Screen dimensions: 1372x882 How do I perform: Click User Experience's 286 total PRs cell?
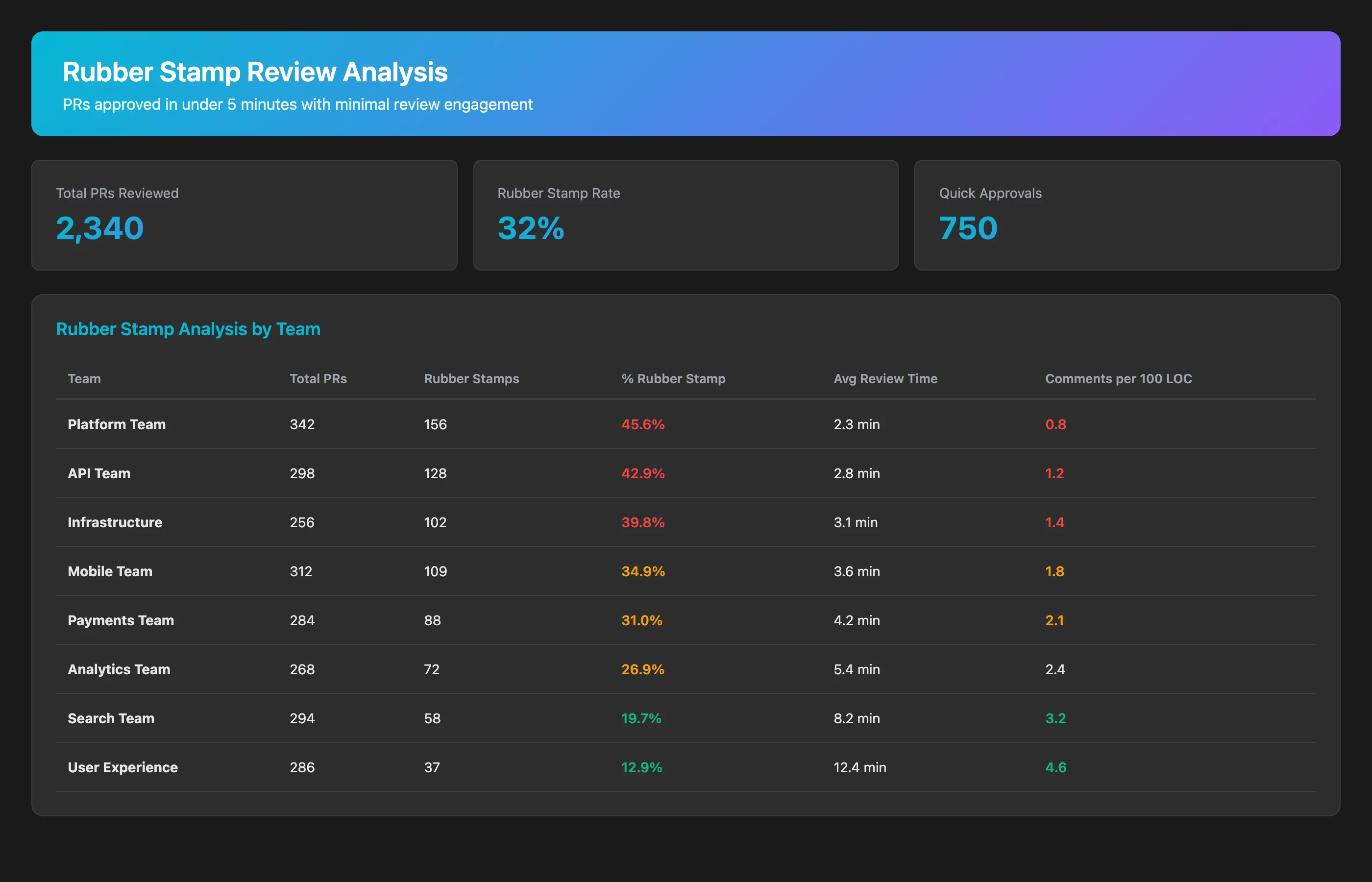click(302, 767)
